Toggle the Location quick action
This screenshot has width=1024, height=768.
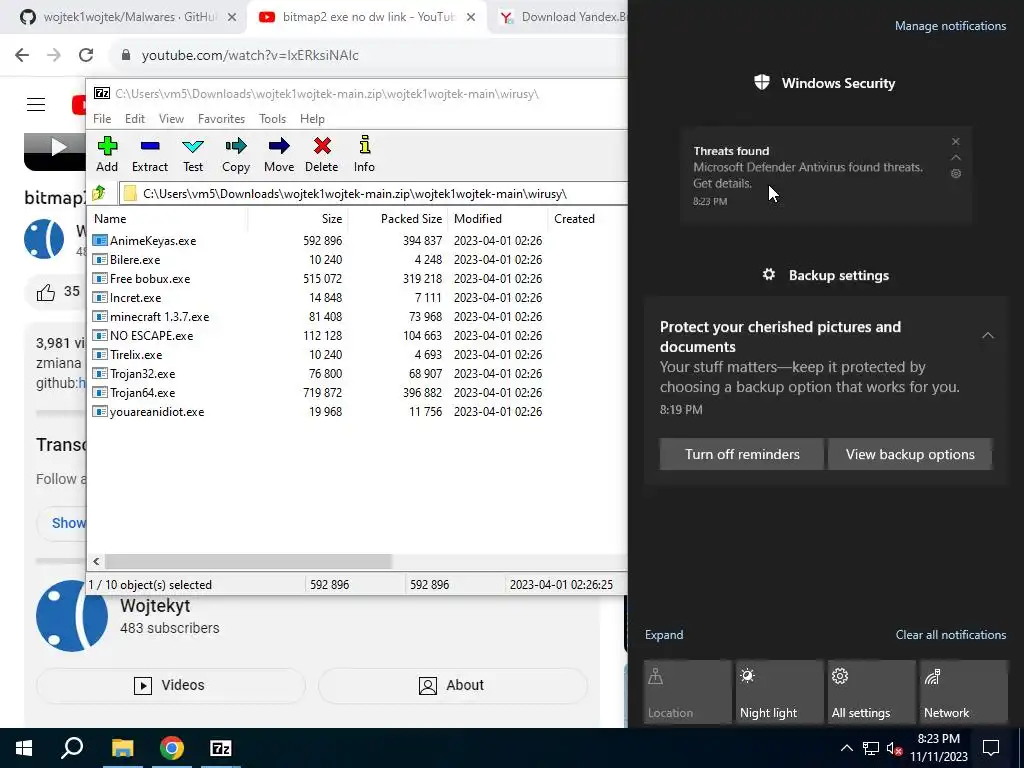pos(687,692)
